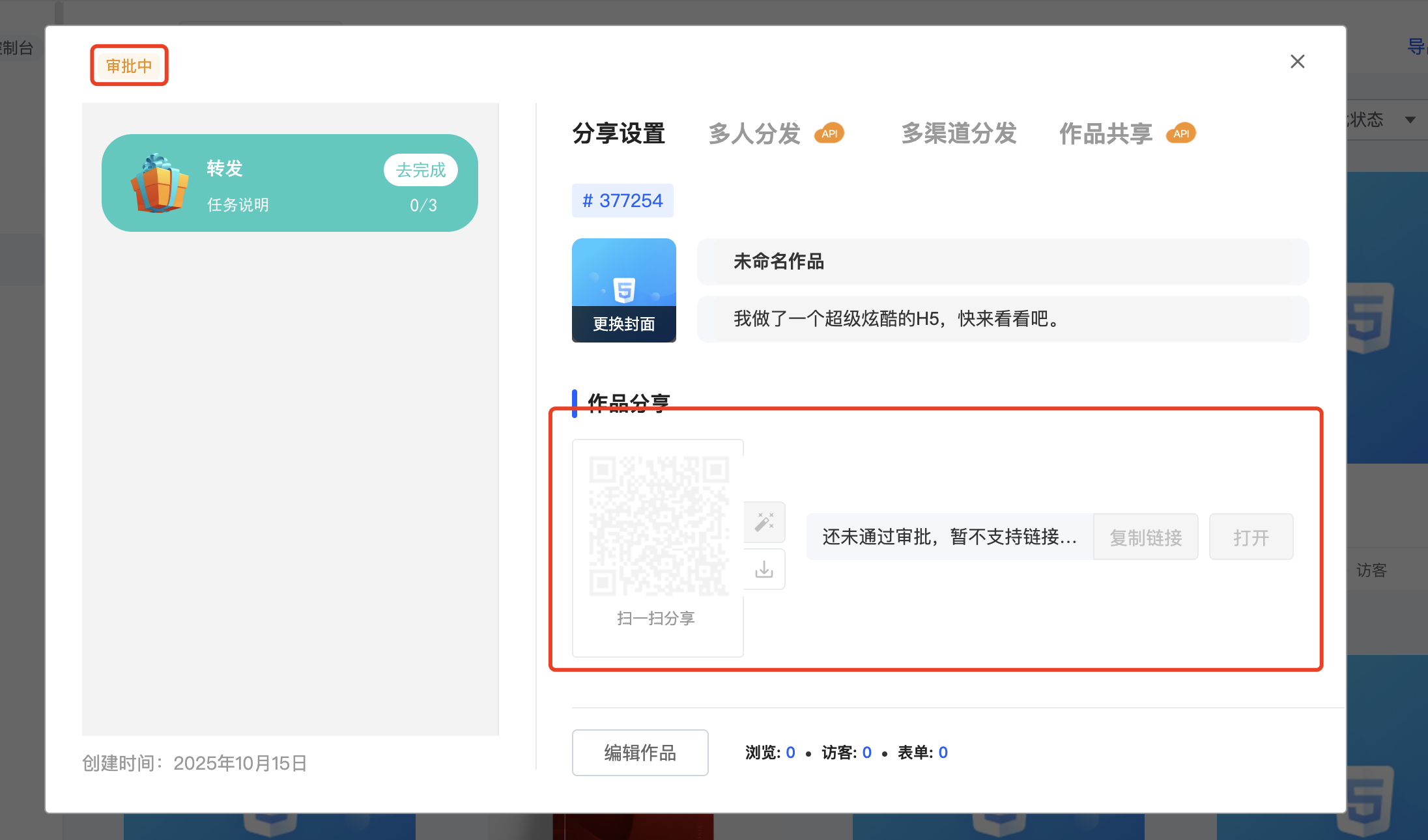This screenshot has width=1428, height=840.
Task: Click the 复制链接 button
Action: [x=1145, y=537]
